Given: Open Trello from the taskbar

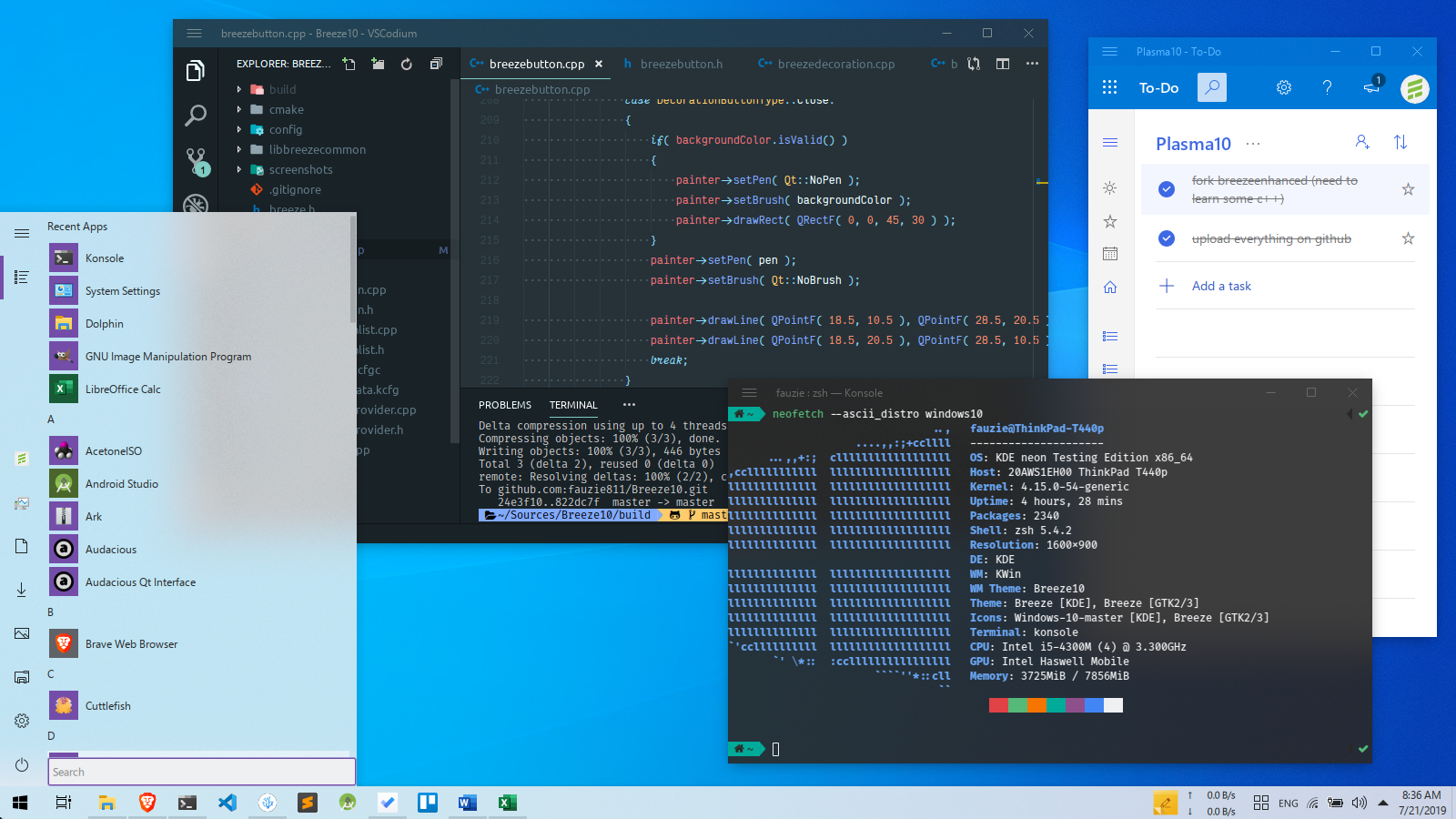Looking at the screenshot, I should point(428,803).
